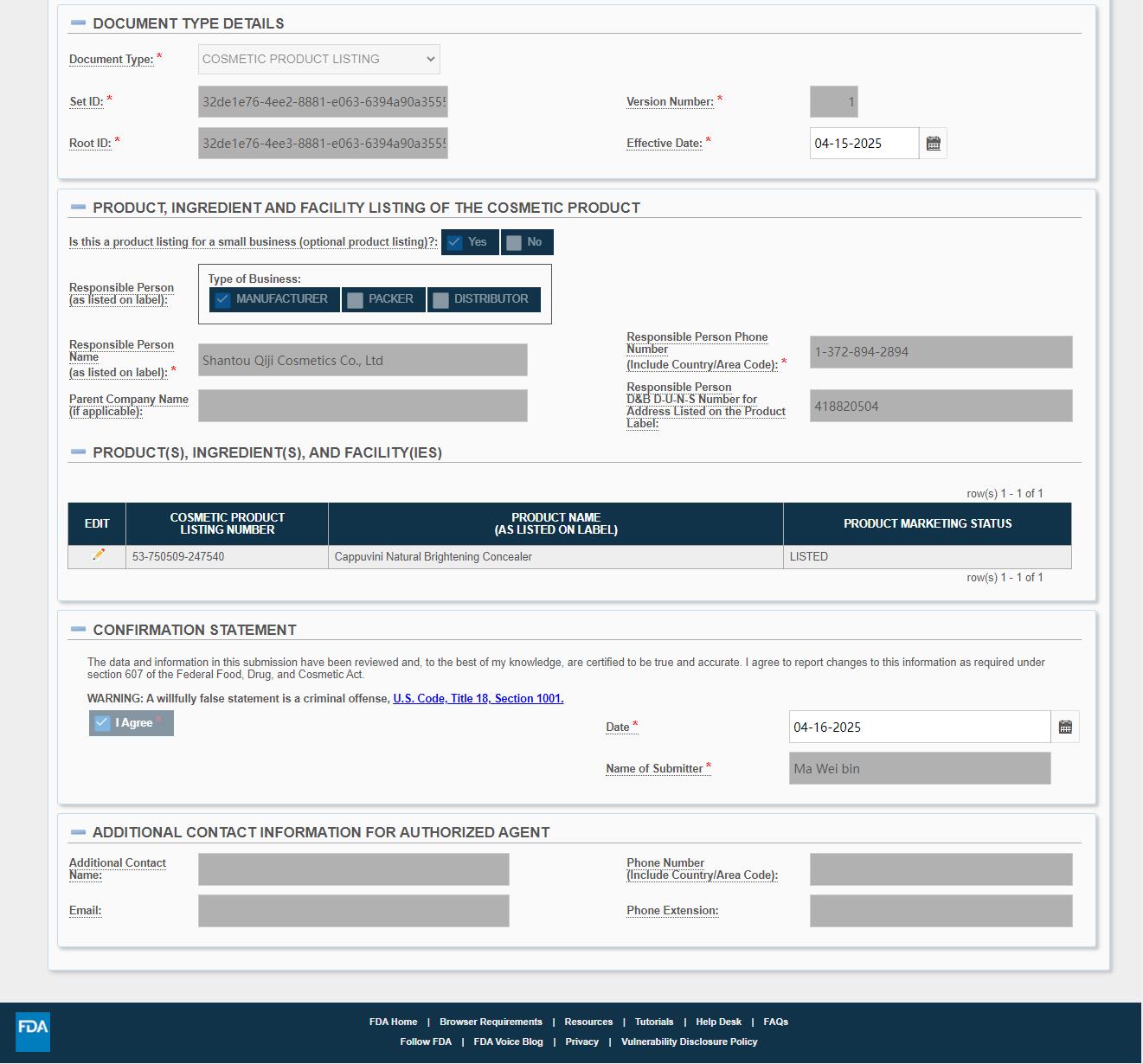The image size is (1143, 1064).
Task: Toggle the Manufacturer business type checkbox
Action: [223, 299]
